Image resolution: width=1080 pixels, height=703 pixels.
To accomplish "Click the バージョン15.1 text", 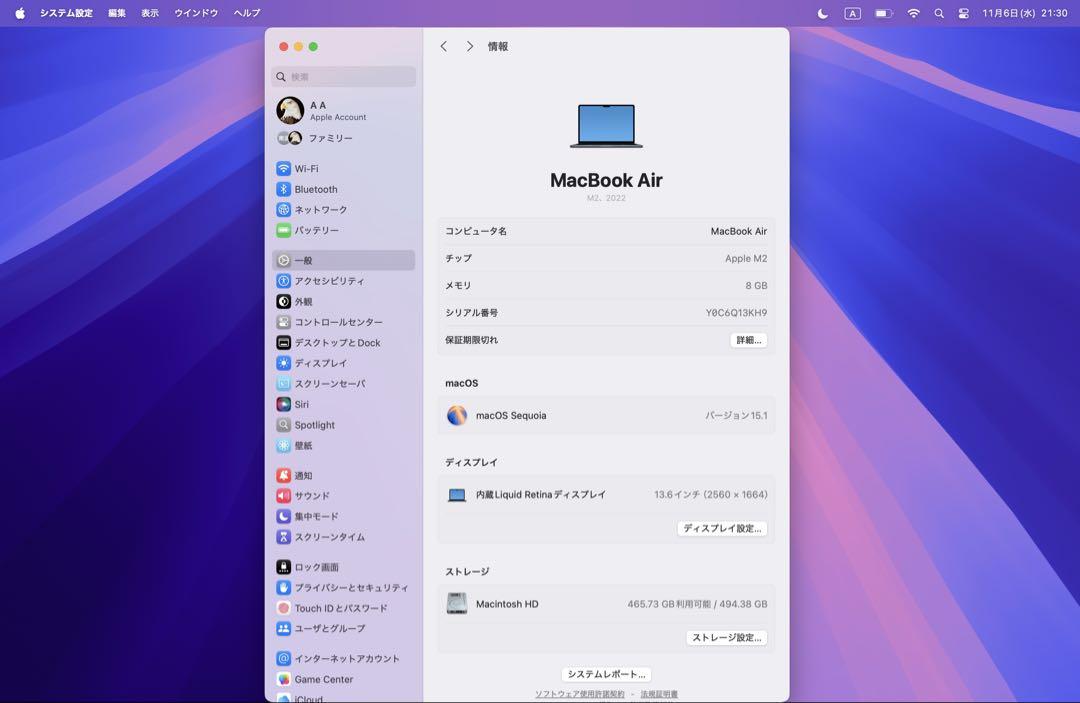I will pos(736,416).
